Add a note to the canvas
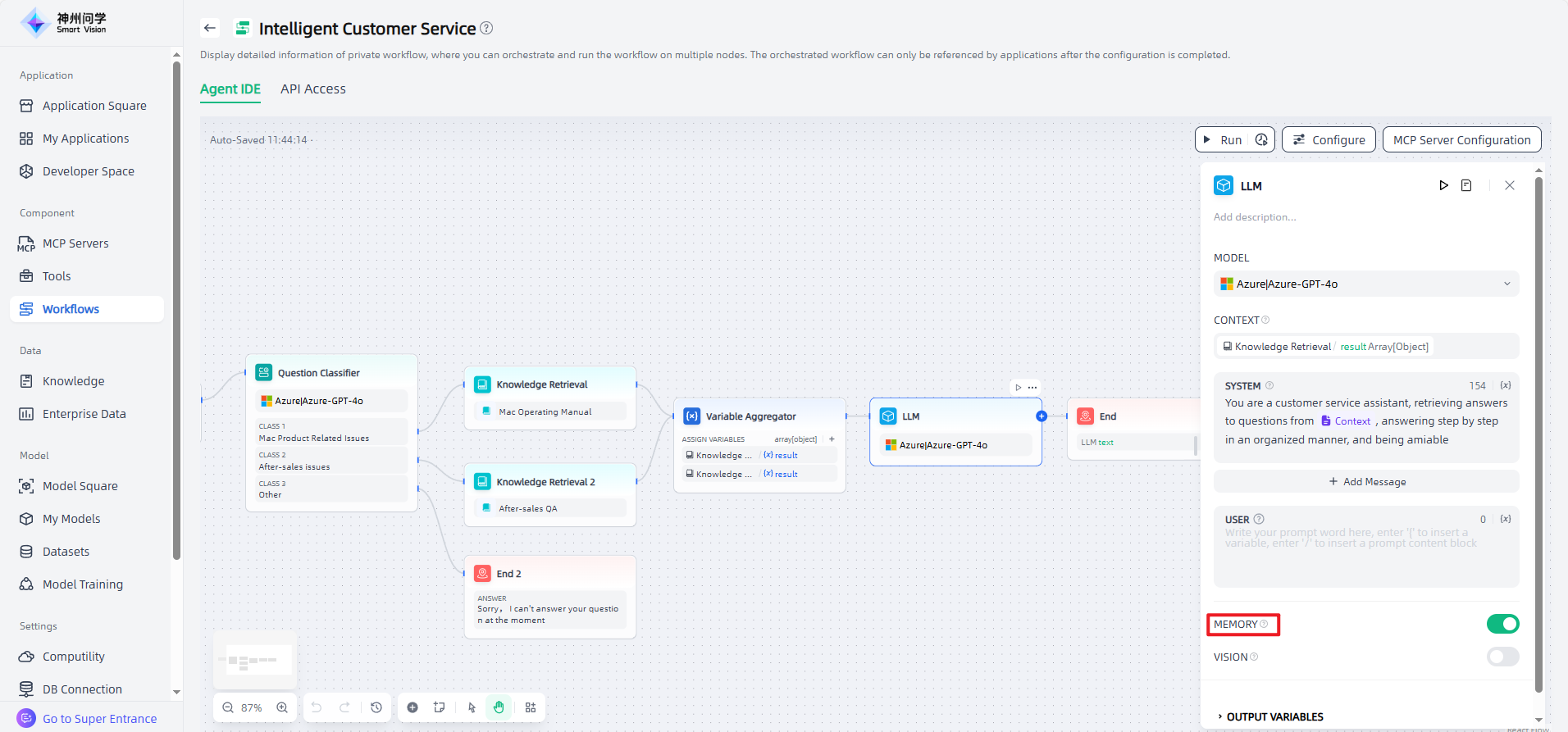 [440, 707]
